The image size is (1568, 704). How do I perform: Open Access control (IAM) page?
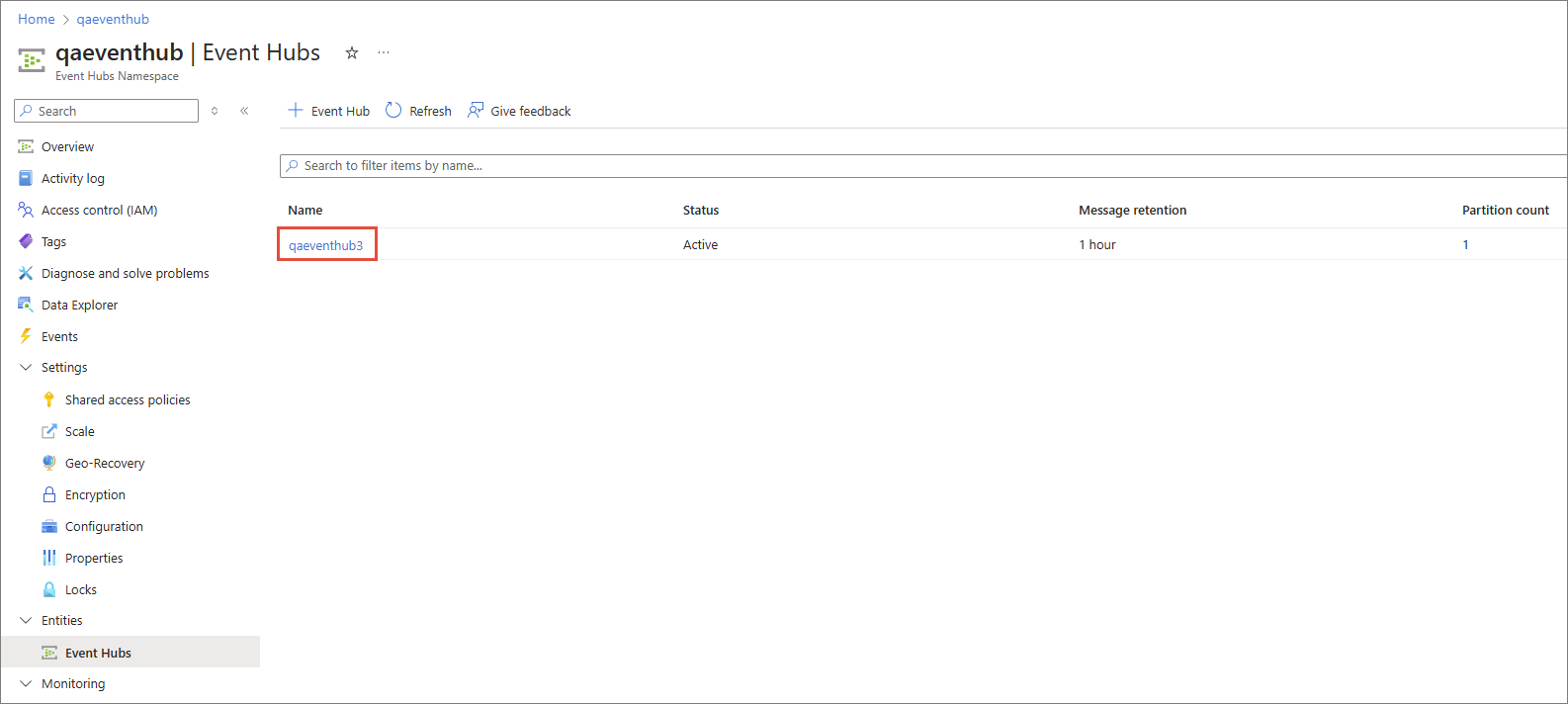click(99, 211)
